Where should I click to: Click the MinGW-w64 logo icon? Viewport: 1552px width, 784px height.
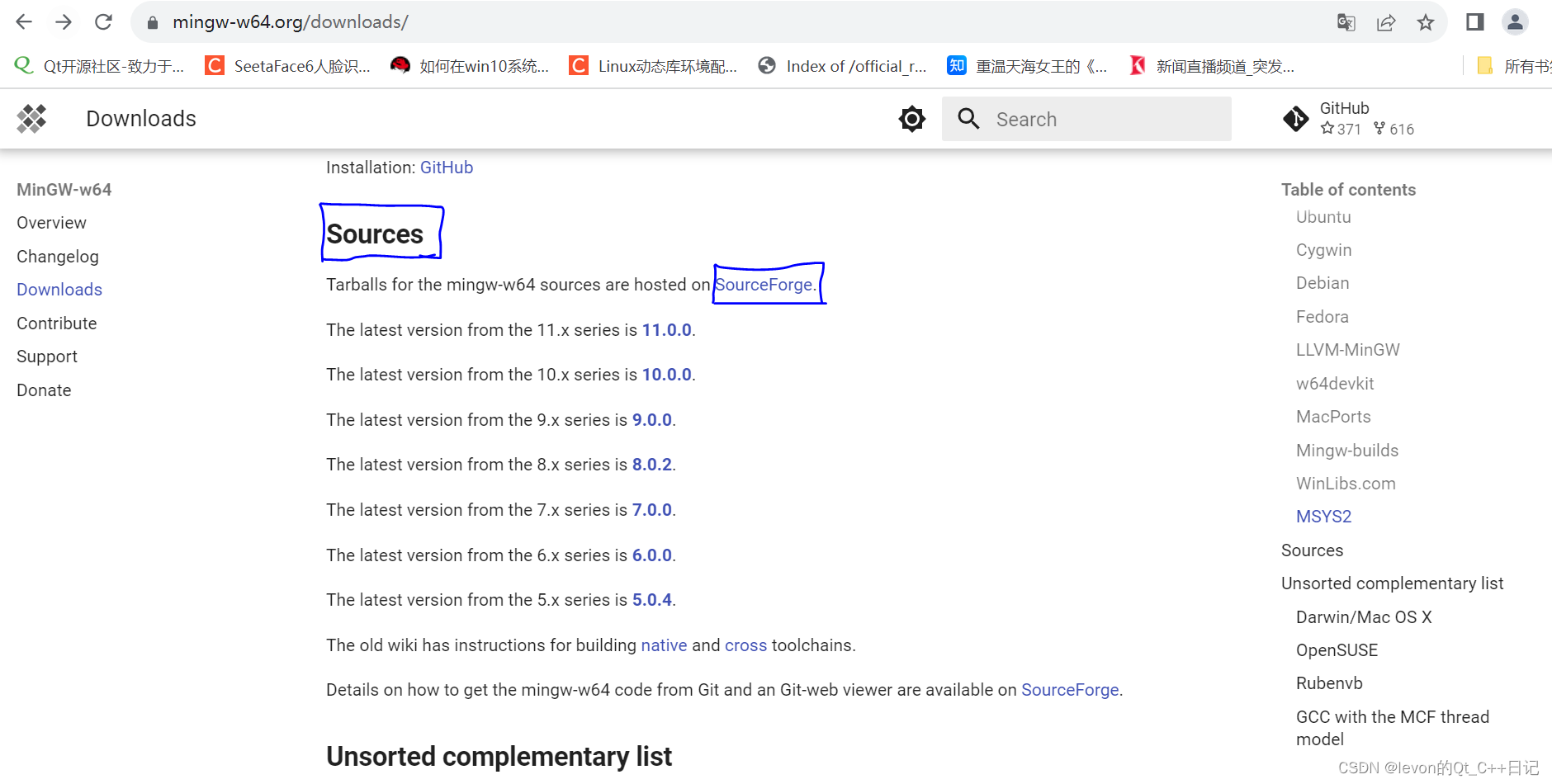click(31, 119)
